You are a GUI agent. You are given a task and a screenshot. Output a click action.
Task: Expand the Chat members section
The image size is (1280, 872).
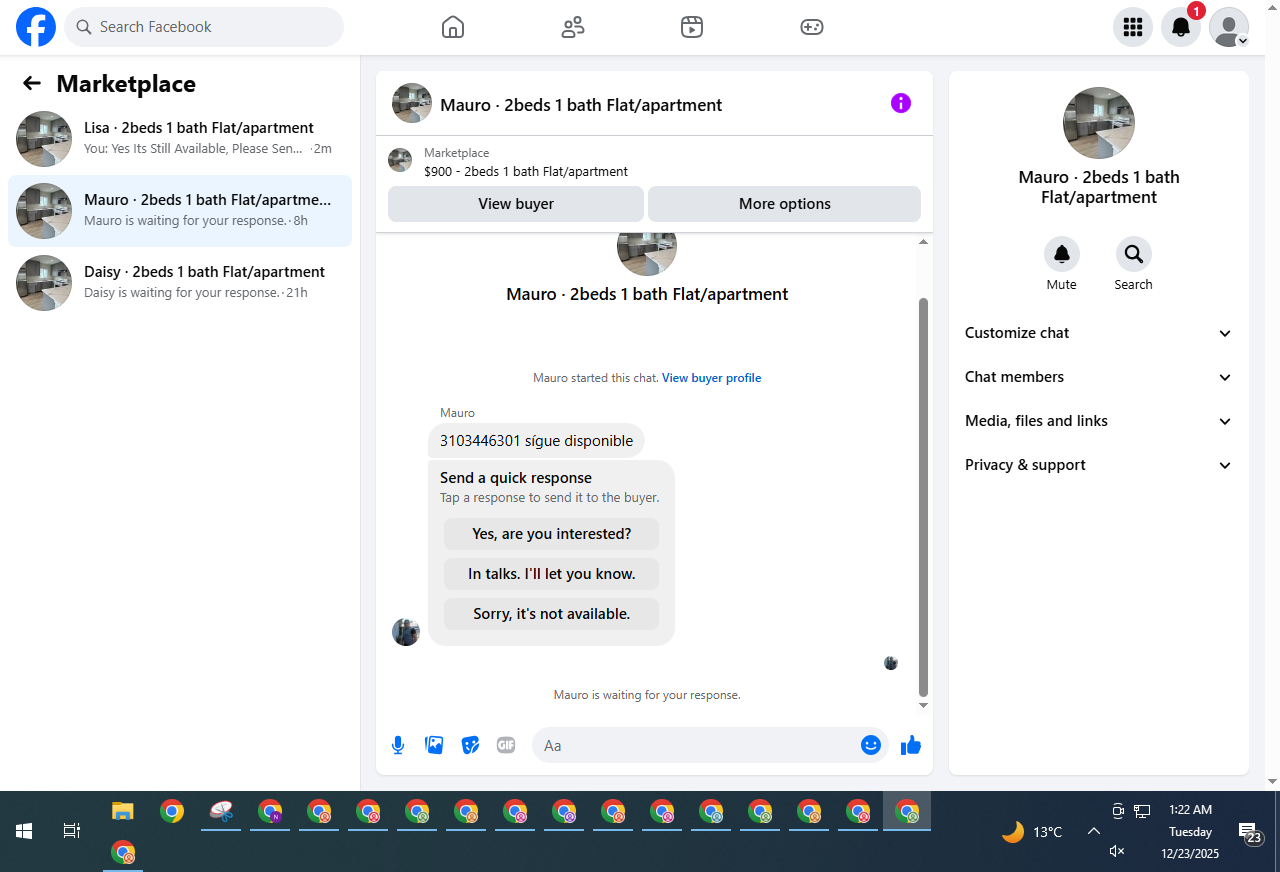pos(1099,377)
